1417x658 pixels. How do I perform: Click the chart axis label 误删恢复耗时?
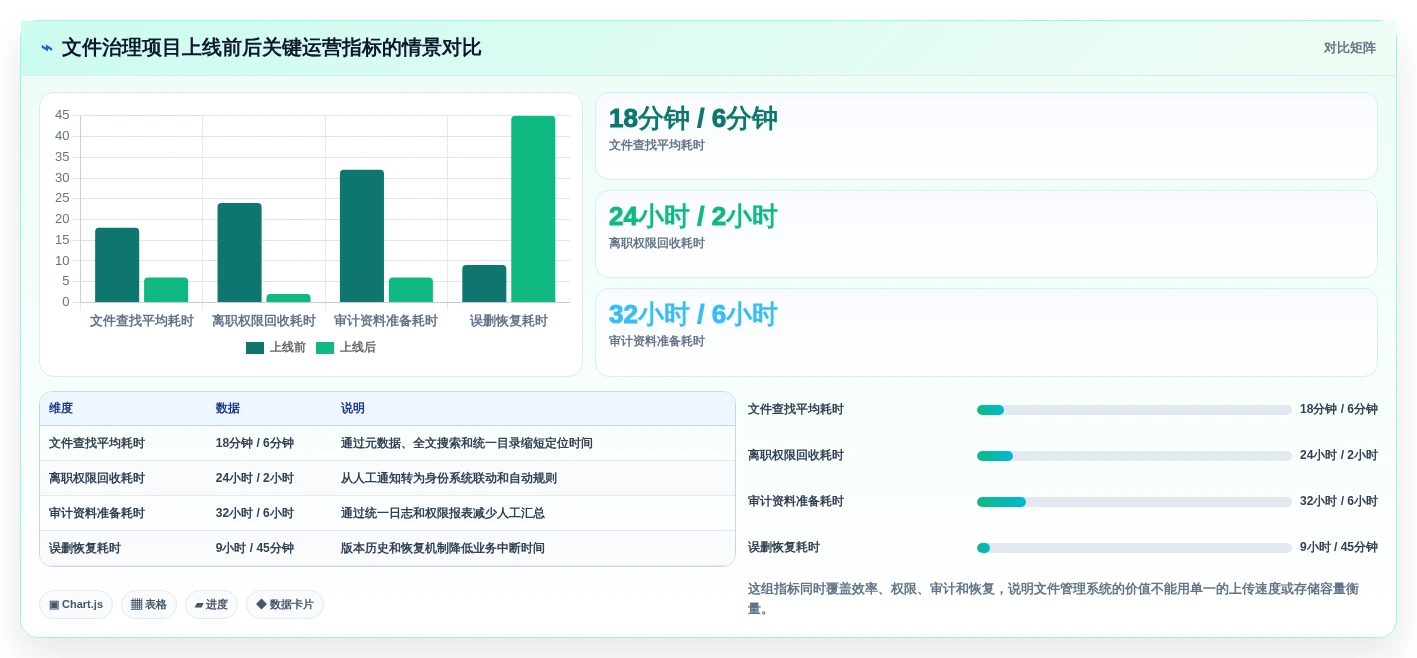coord(509,321)
